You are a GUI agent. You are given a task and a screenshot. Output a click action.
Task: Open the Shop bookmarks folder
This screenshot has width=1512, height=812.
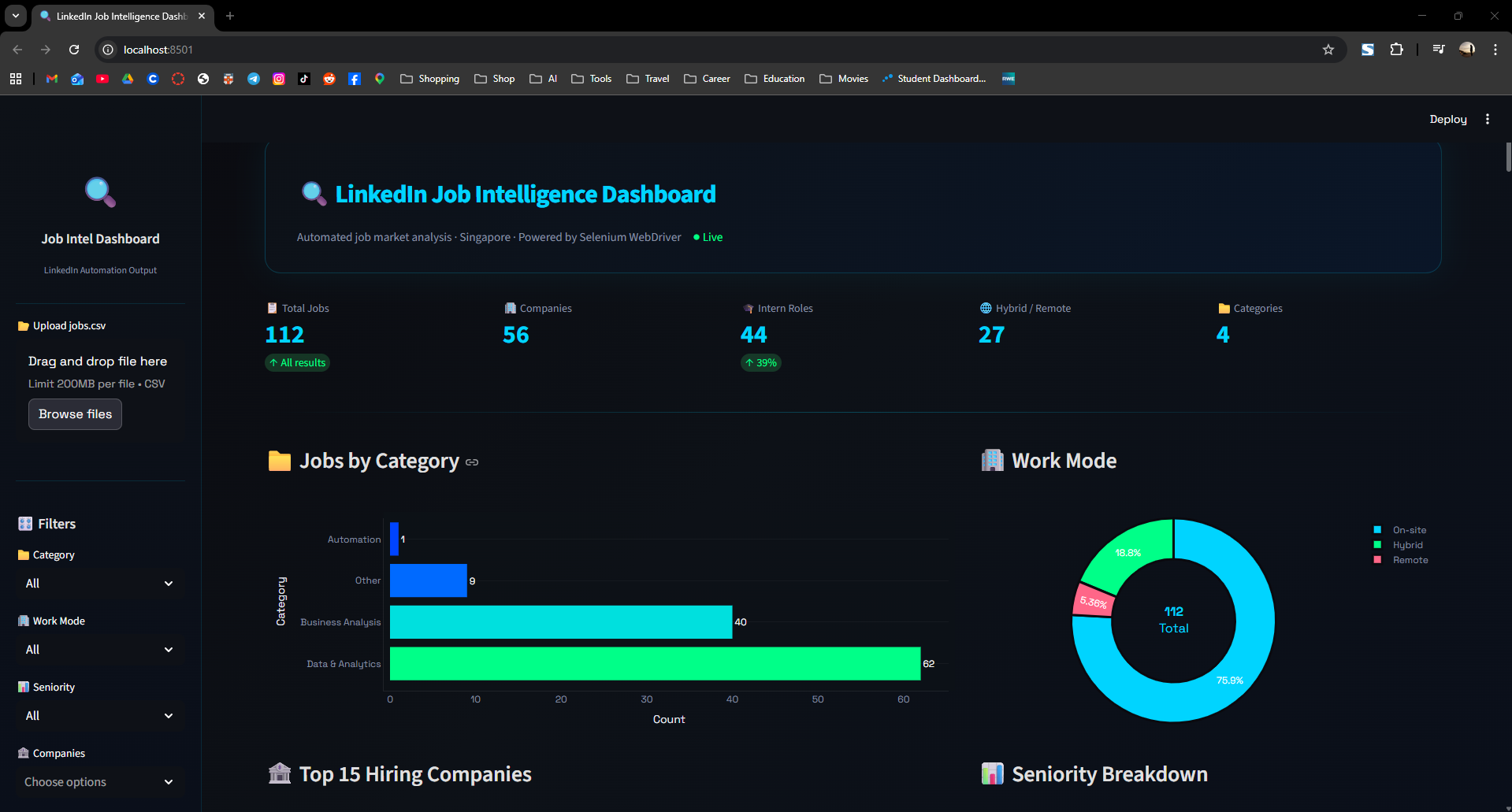click(x=495, y=79)
